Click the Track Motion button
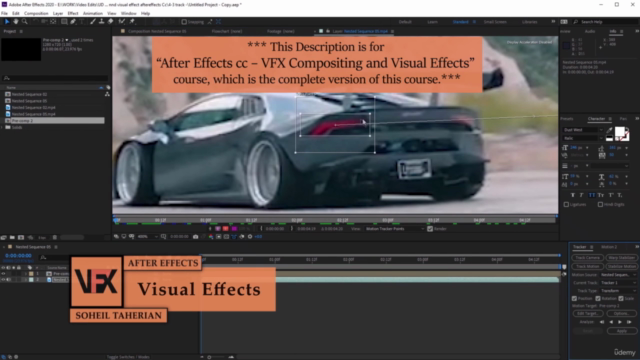This screenshot has height=360, width=640. (587, 267)
